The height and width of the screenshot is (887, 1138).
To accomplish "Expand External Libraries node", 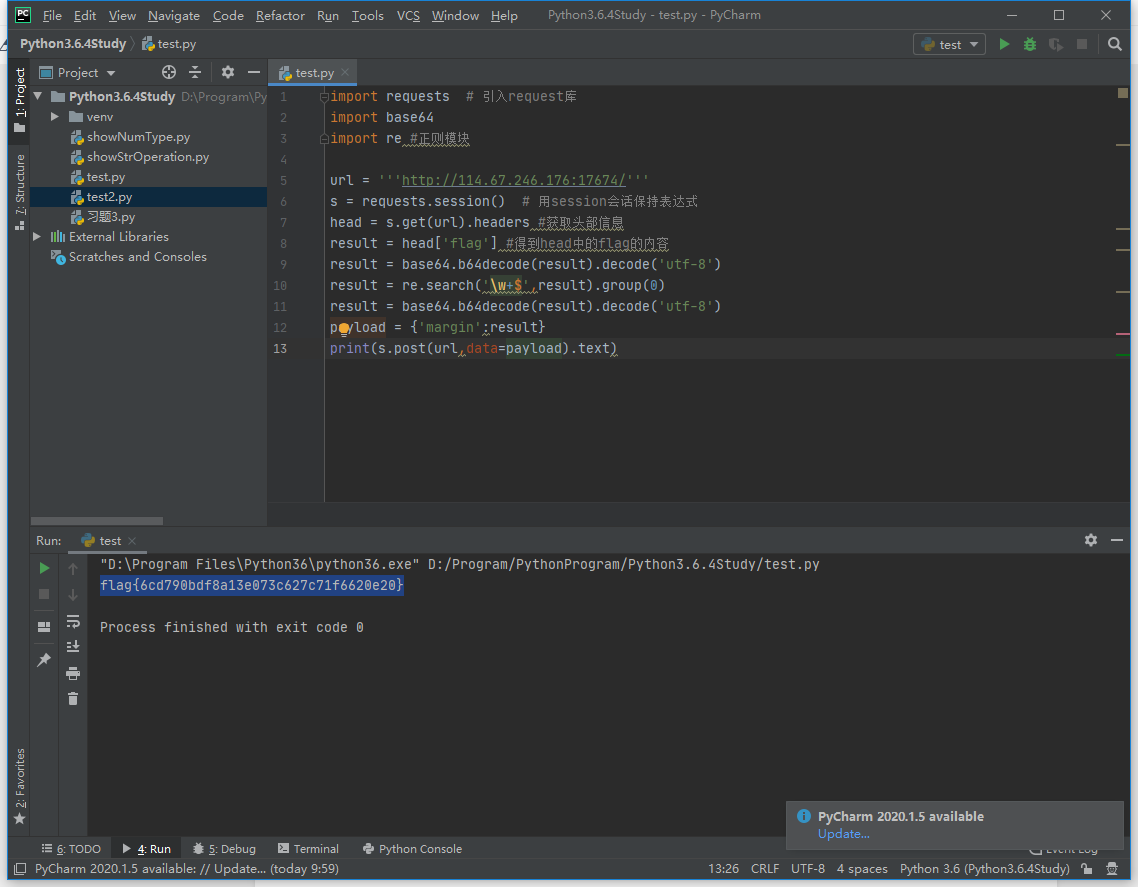I will (x=38, y=237).
